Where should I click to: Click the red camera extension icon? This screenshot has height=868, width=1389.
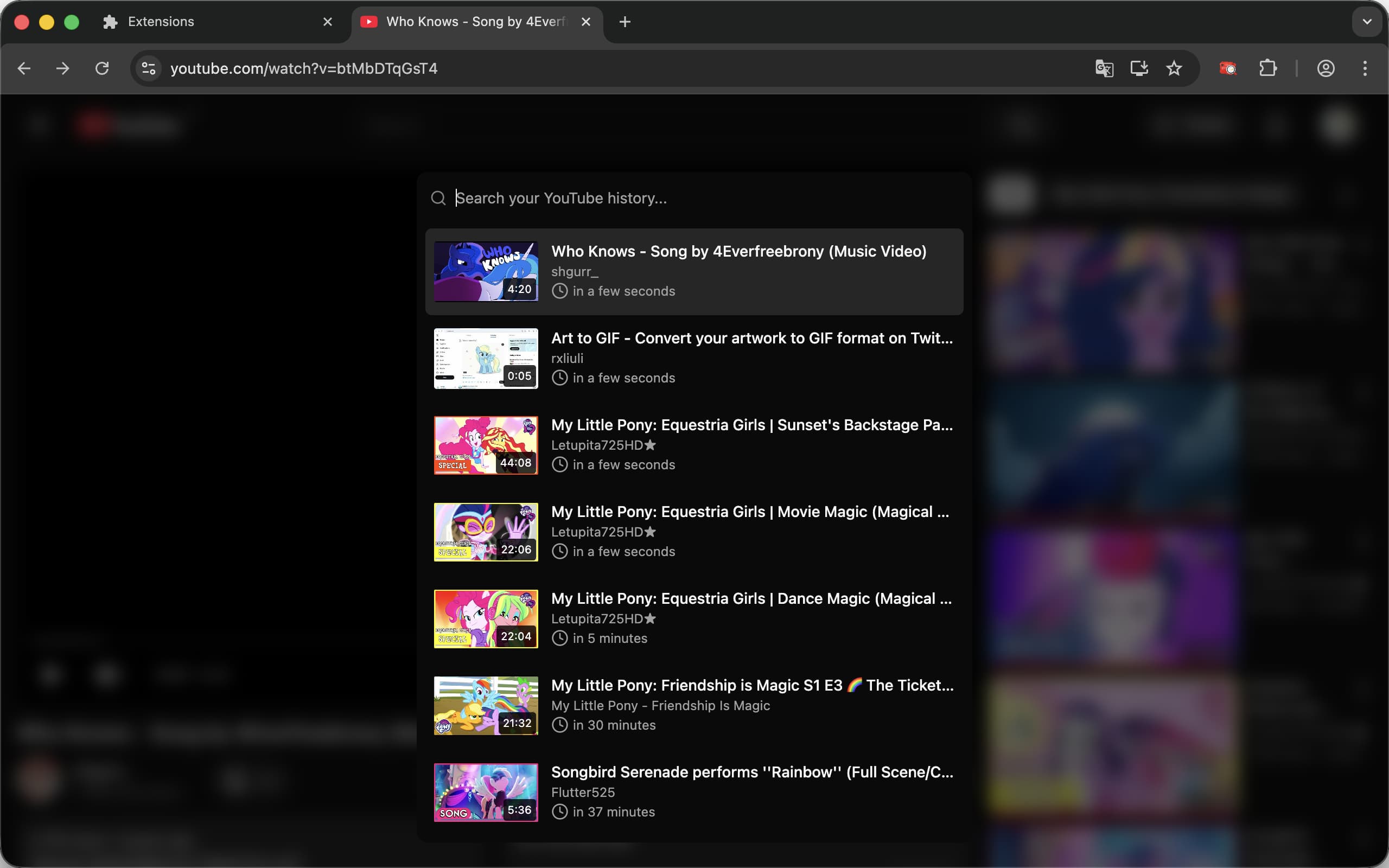pos(1228,68)
